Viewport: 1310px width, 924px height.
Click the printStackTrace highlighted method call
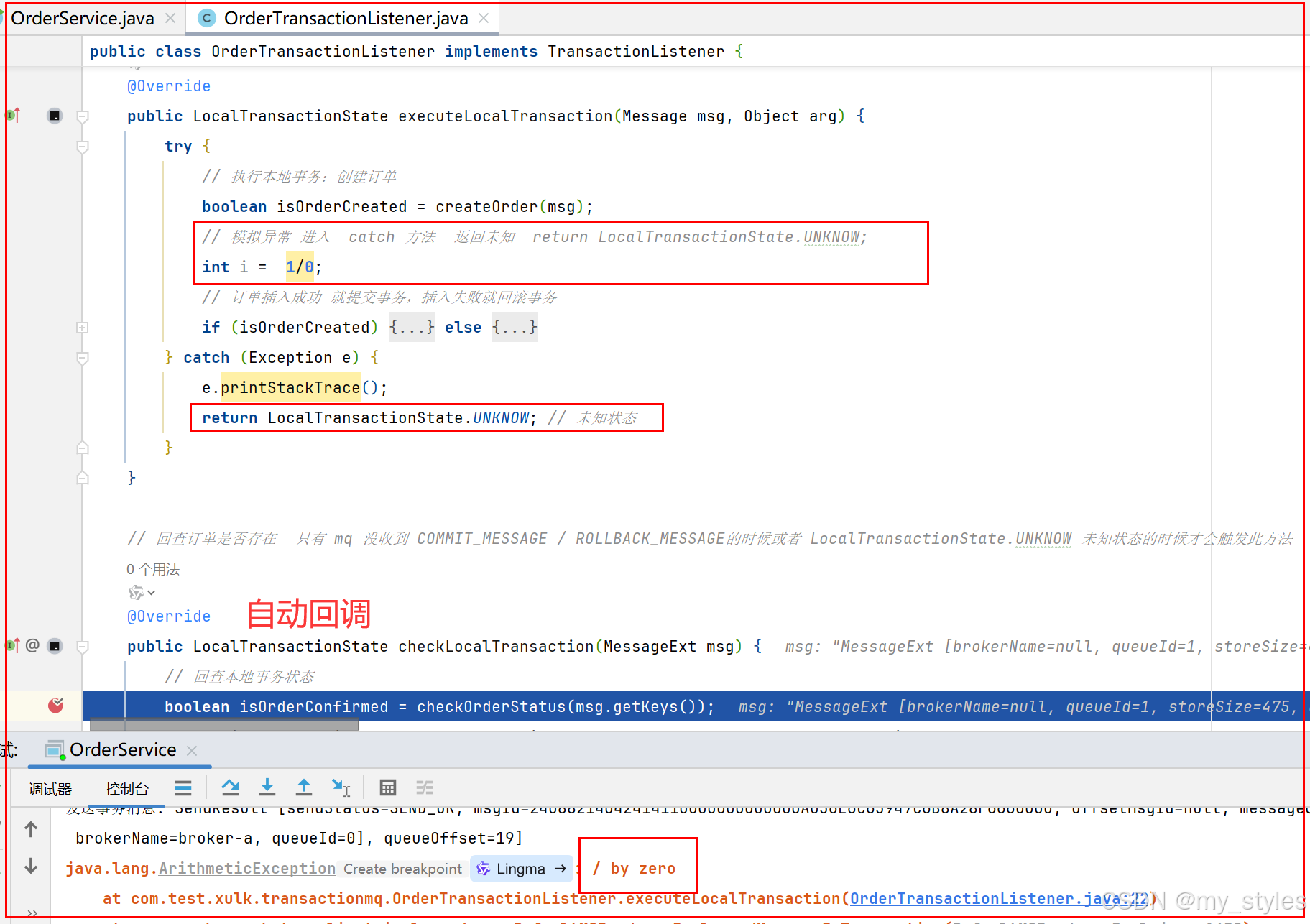coord(290,387)
